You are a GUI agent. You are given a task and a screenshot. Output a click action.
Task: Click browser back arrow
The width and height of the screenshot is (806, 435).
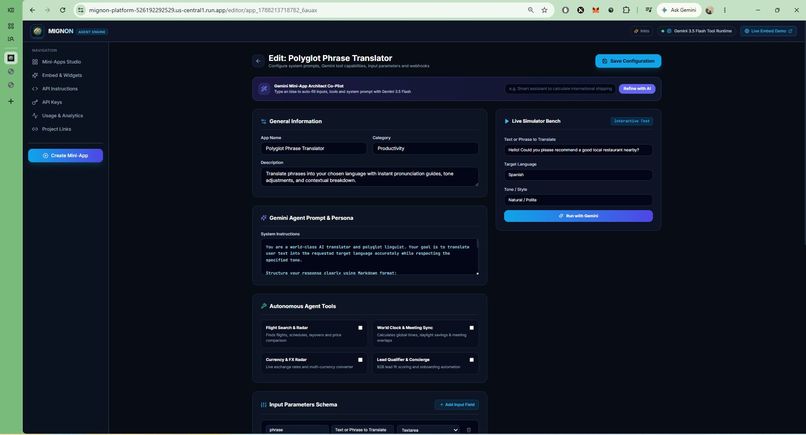(32, 10)
